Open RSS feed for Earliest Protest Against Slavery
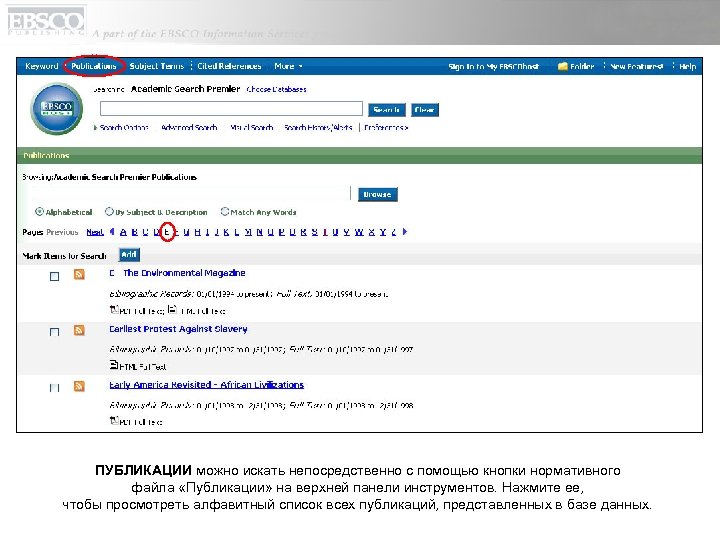Viewport: 720px width, 540px height. (x=79, y=330)
